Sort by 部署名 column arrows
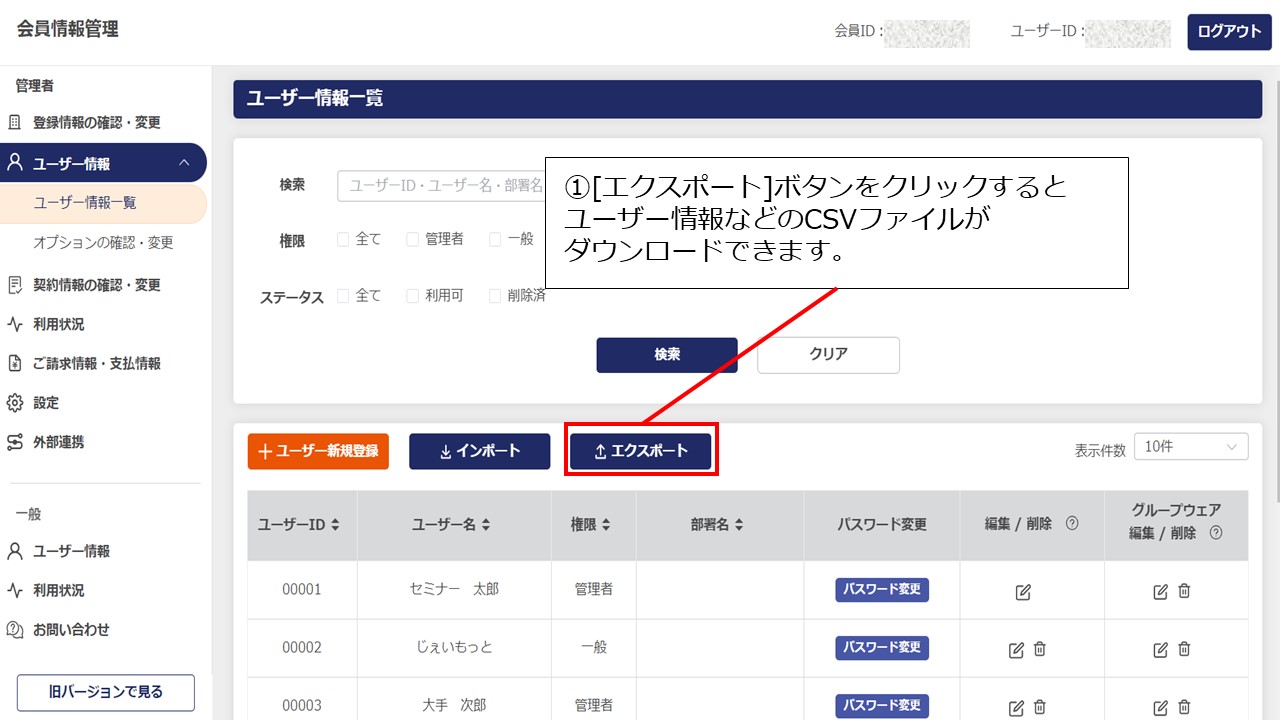The height and width of the screenshot is (720, 1280). point(738,525)
